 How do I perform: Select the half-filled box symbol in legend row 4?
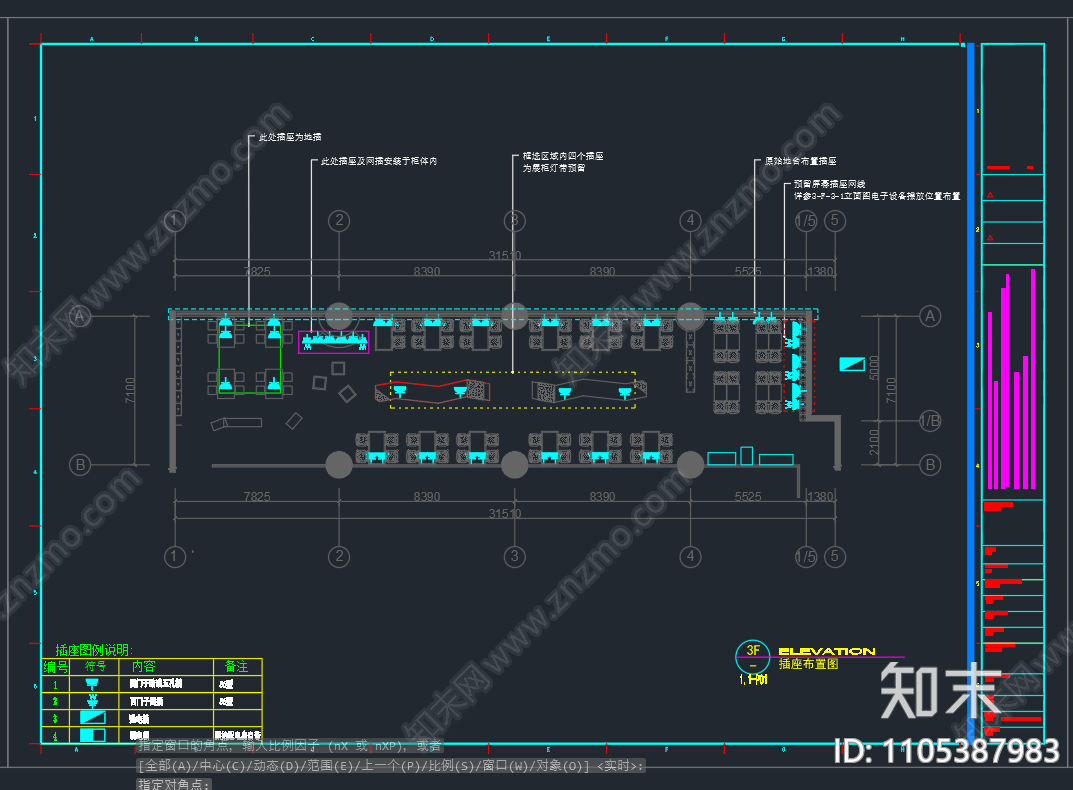92,735
